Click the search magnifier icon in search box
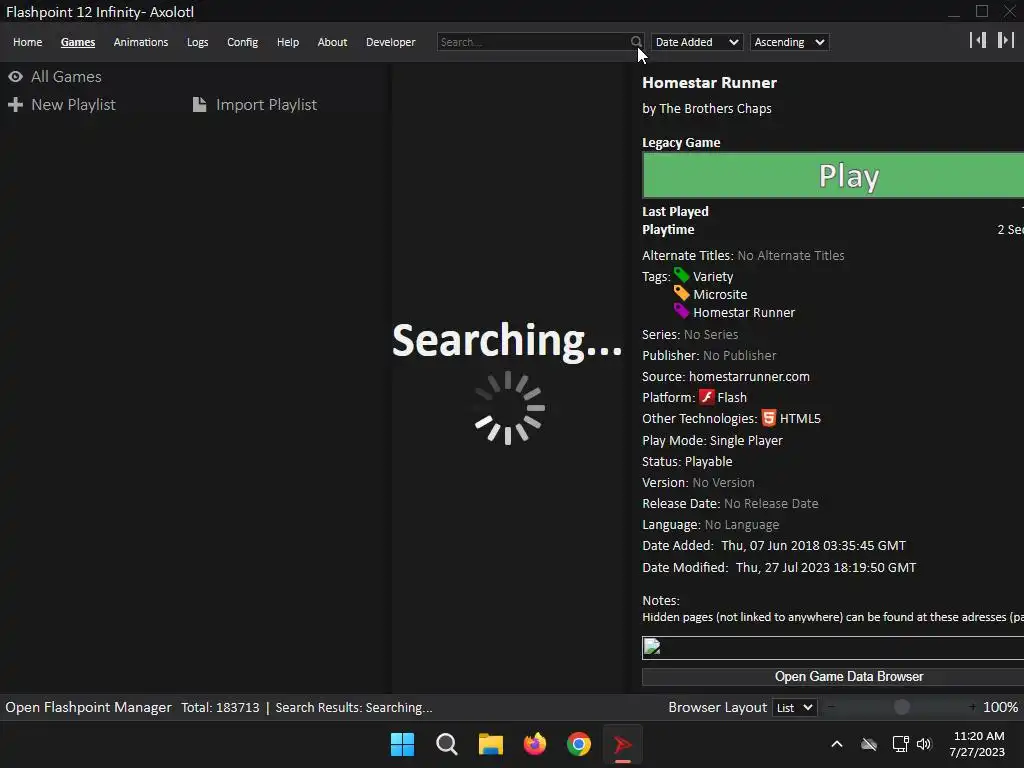 (636, 42)
